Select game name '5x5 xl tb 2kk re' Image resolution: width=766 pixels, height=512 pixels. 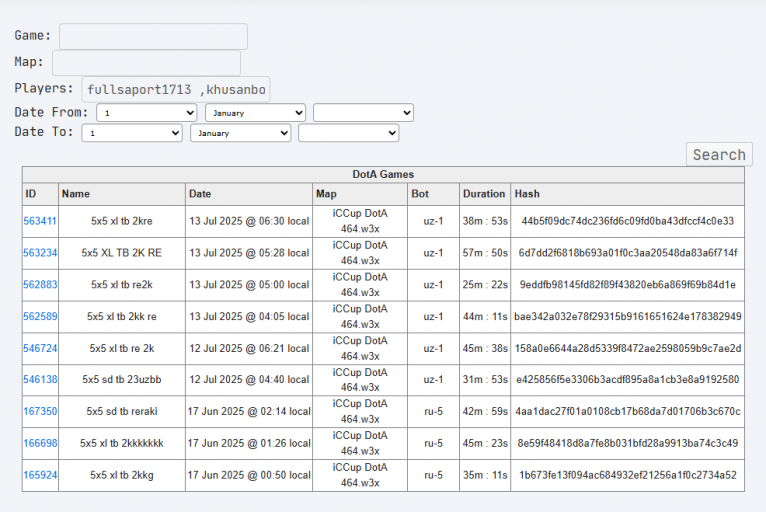point(122,317)
